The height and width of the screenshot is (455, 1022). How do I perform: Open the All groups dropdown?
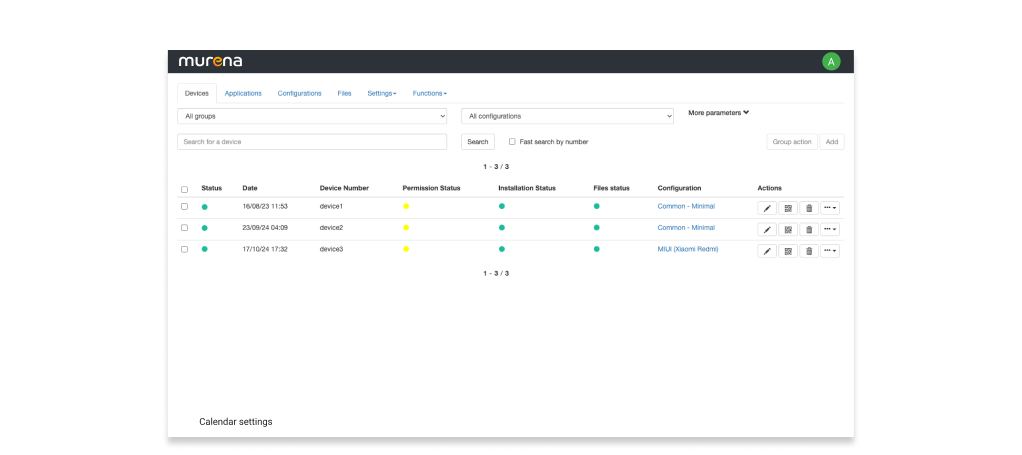pos(312,116)
